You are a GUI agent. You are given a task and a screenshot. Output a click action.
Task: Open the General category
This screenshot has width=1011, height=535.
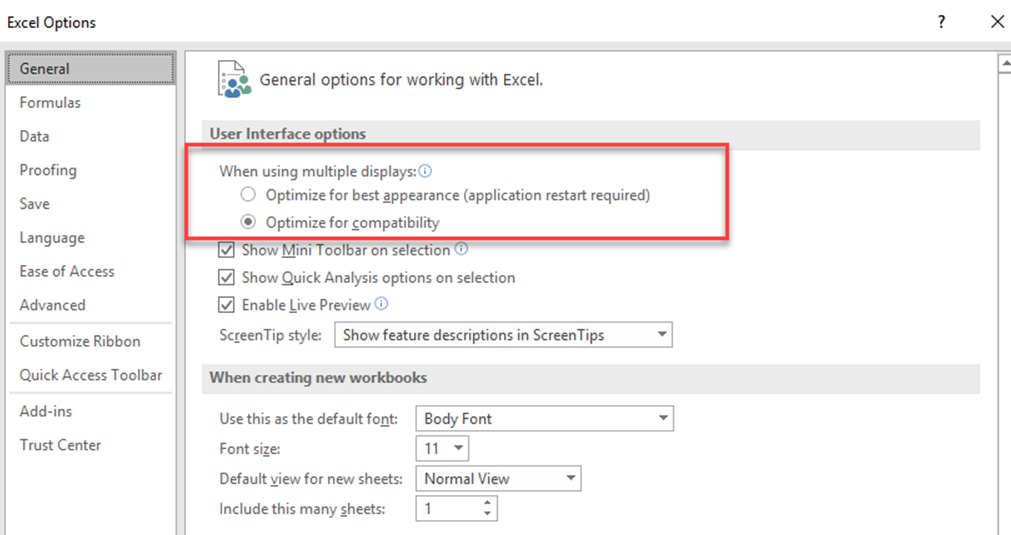click(x=91, y=68)
